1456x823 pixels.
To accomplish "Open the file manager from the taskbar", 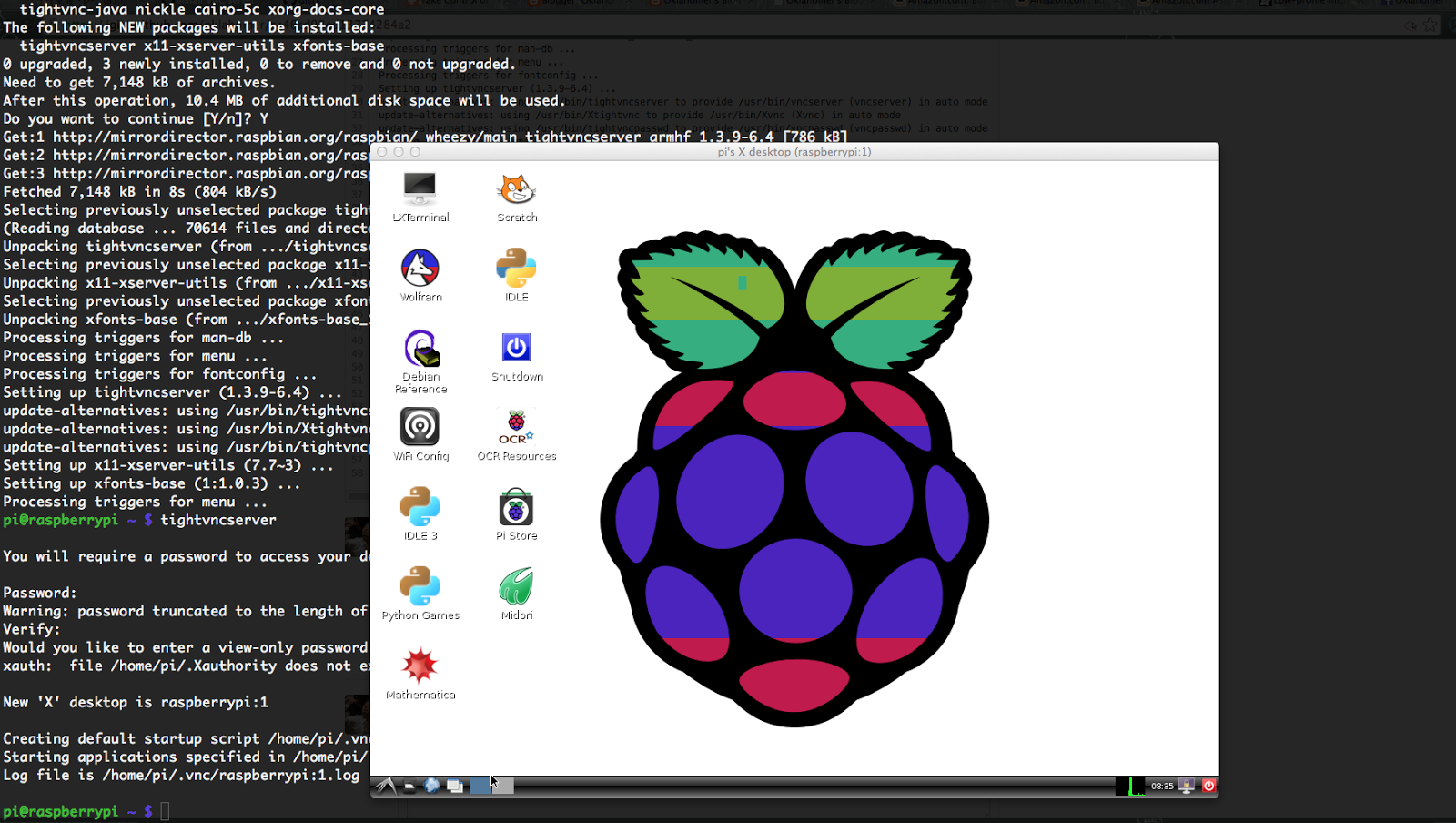I will tap(409, 786).
